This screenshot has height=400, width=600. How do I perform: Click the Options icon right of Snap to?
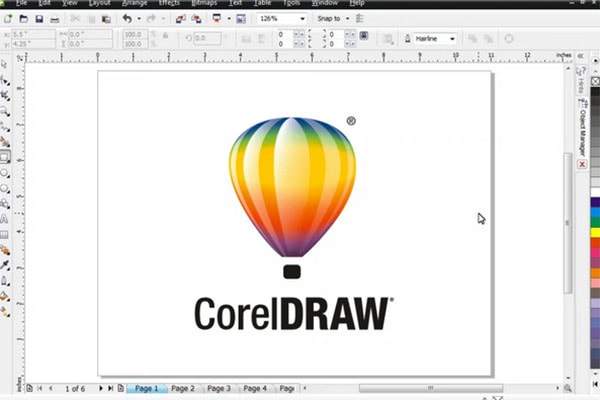[360, 18]
